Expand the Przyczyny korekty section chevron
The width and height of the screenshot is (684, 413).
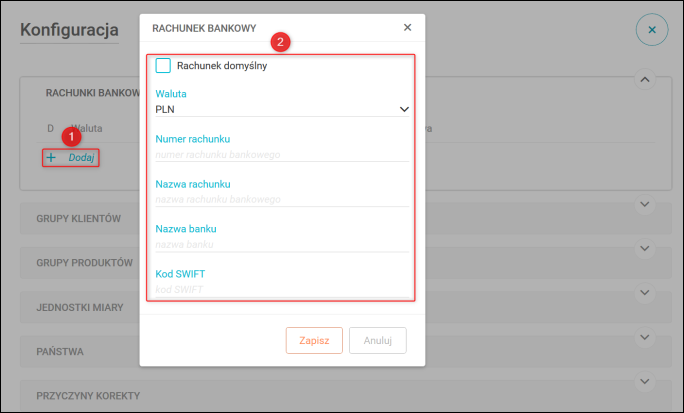pyautogui.click(x=645, y=382)
